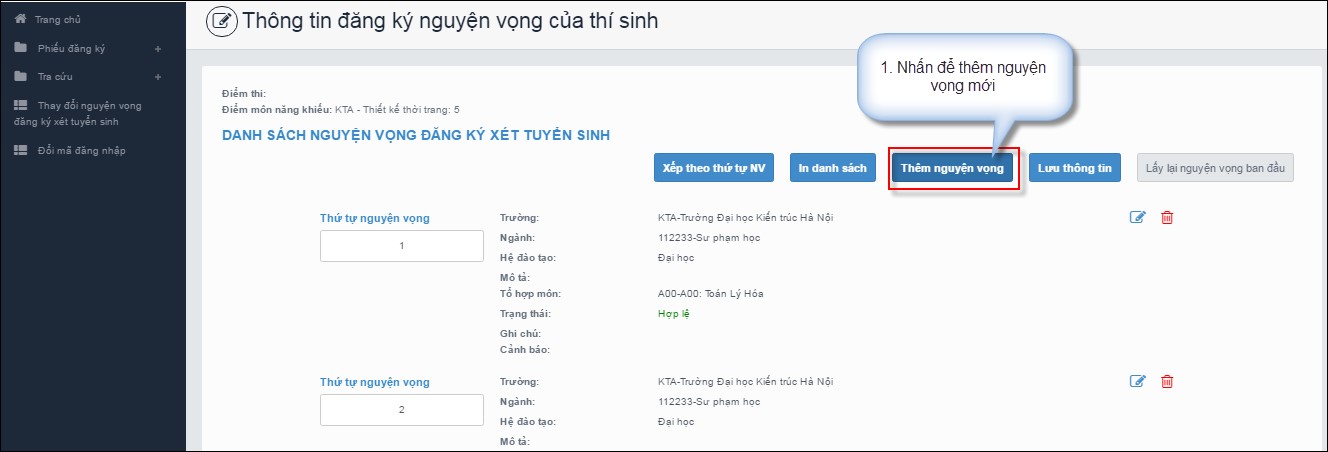1328x452 pixels.
Task: Click the order field containing 1
Action: pos(402,246)
